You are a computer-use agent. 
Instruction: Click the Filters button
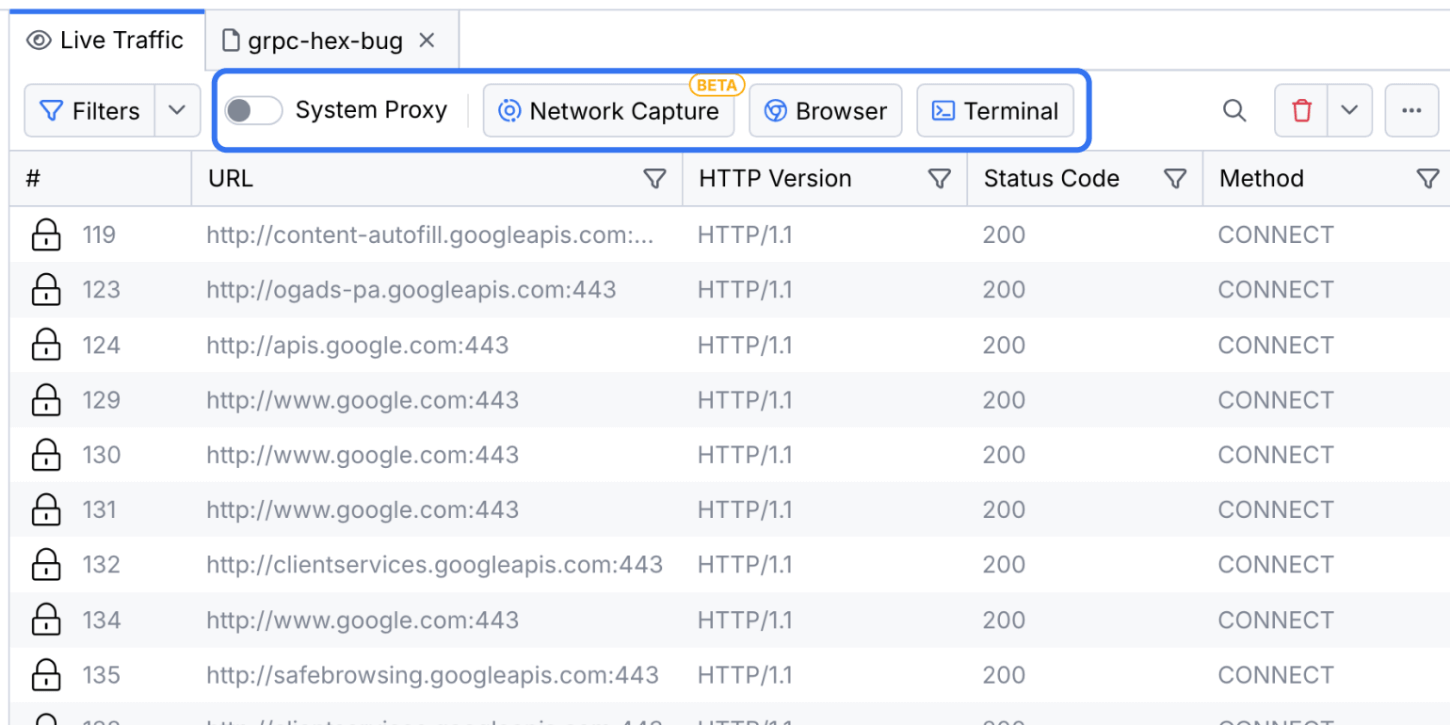point(90,111)
